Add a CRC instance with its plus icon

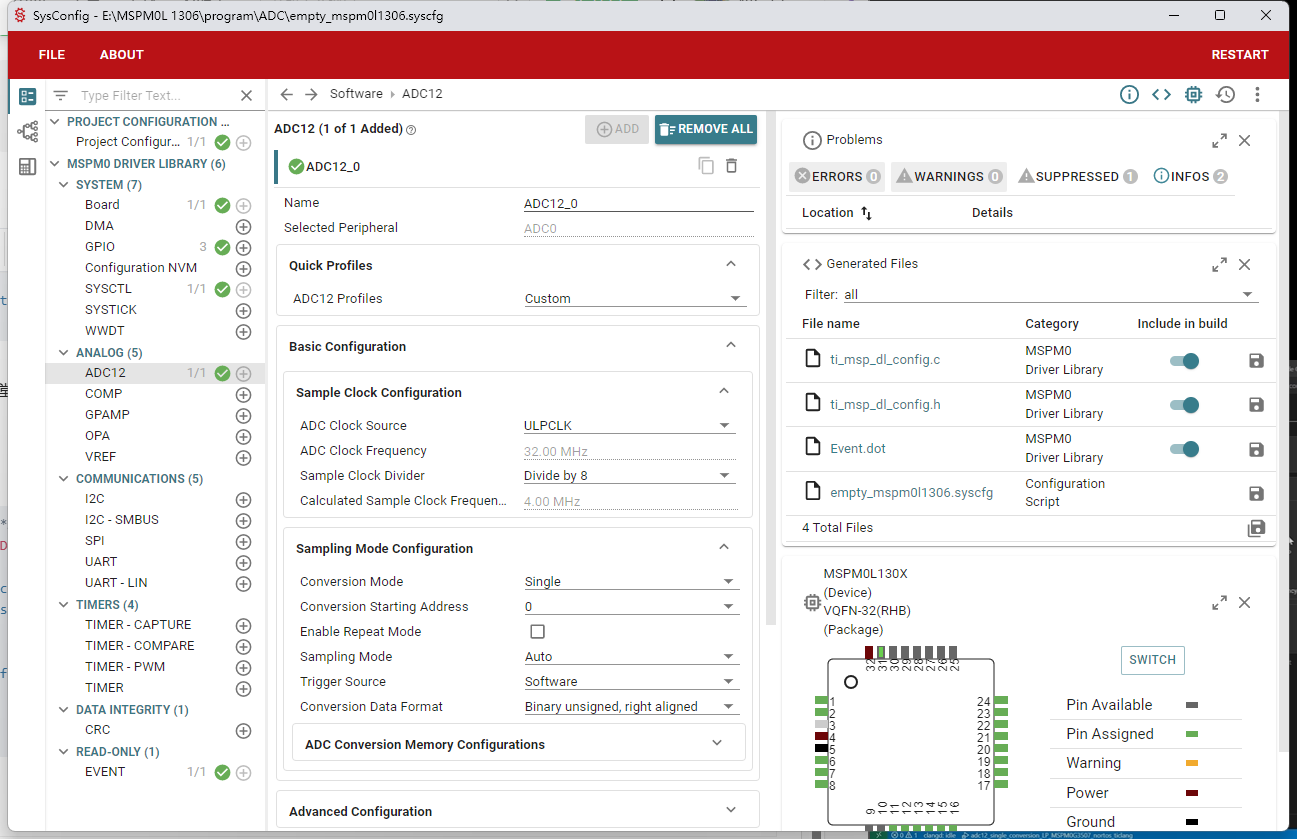coord(243,731)
